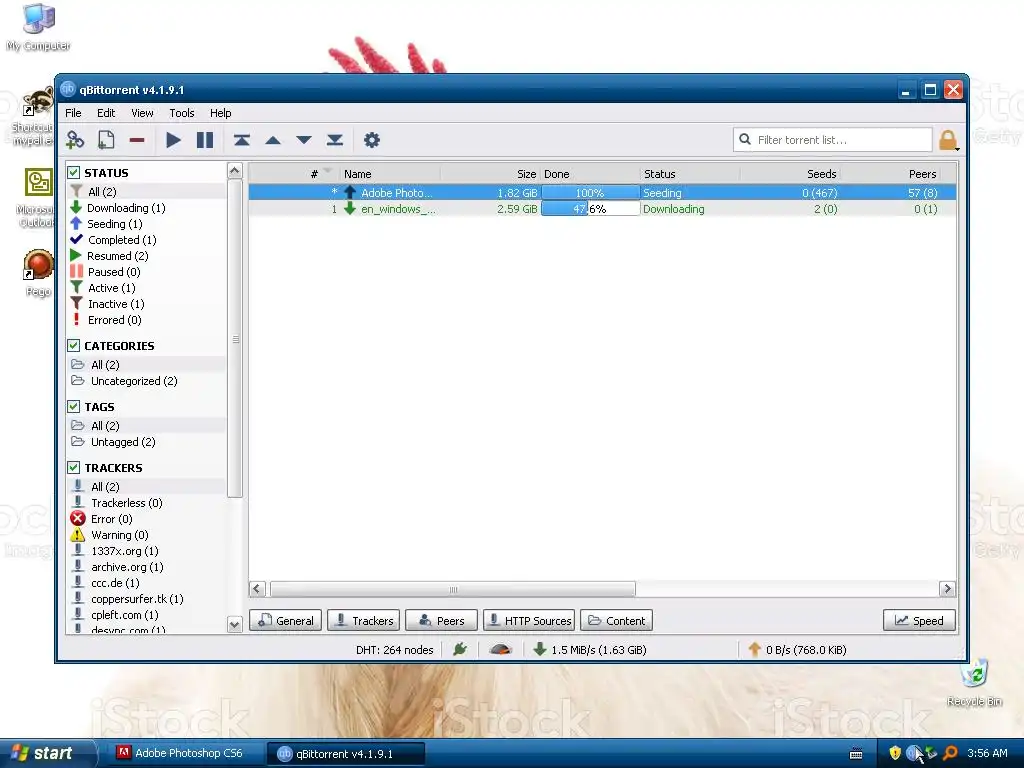
Task: Switch to the Trackers tab
Action: 364,620
